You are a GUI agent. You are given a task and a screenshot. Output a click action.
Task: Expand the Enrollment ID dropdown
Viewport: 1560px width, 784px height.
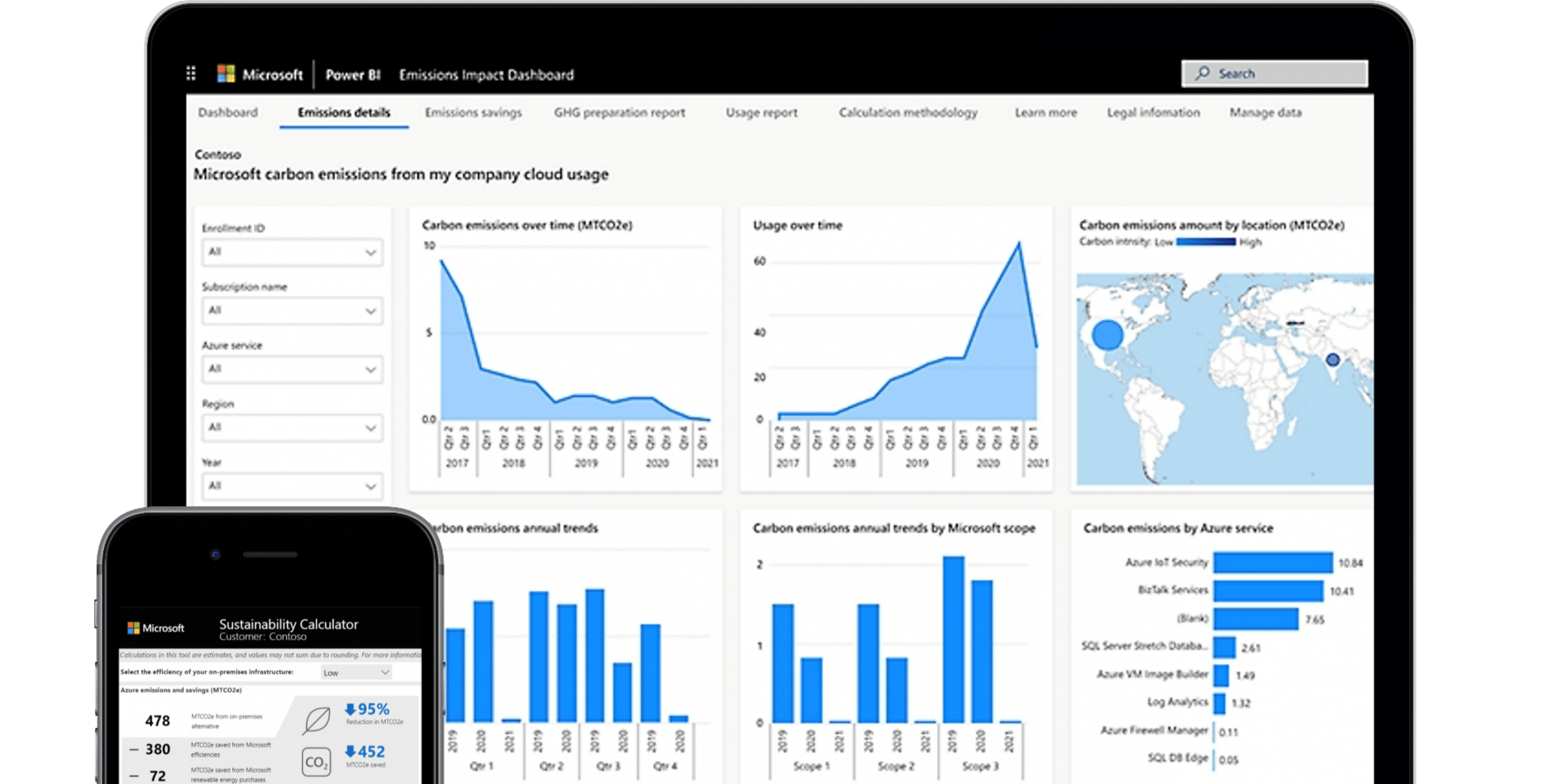[292, 252]
